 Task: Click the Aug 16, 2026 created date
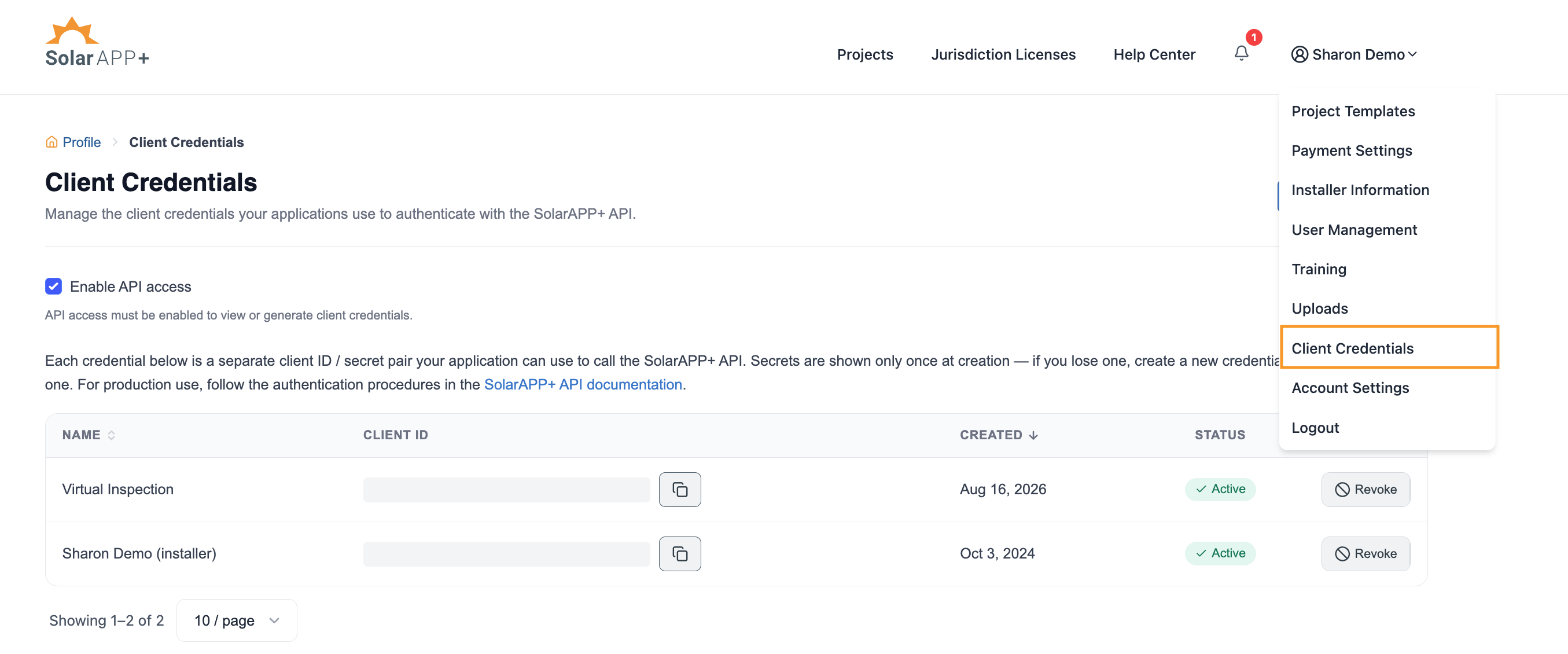tap(1003, 489)
